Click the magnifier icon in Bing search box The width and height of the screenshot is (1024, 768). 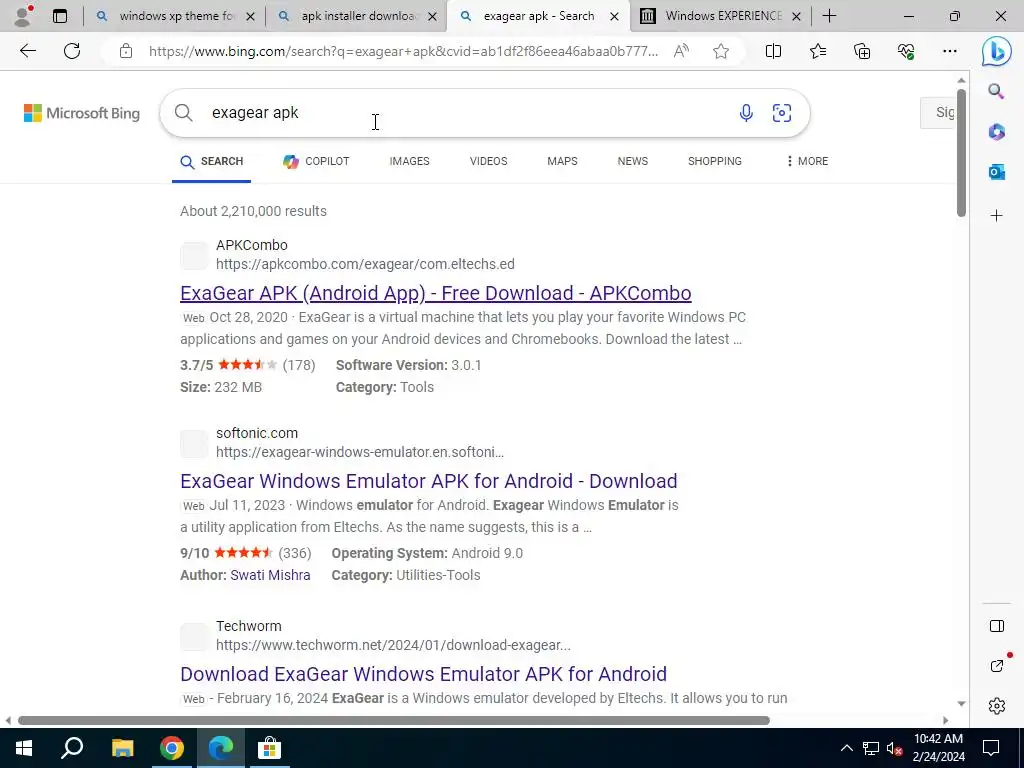pyautogui.click(x=184, y=113)
